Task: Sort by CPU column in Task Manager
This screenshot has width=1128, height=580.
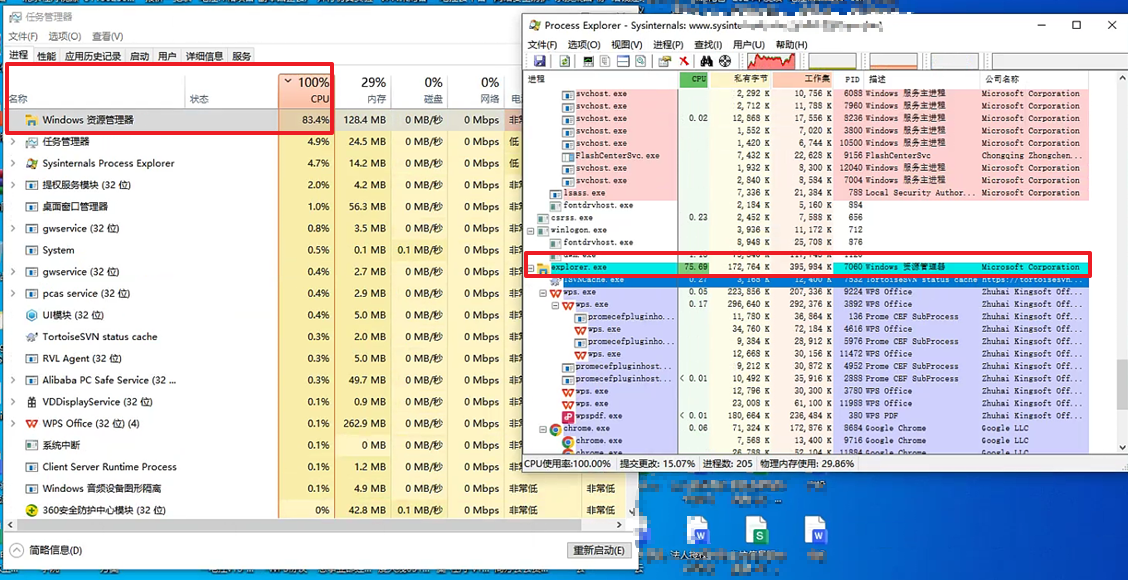Action: 306,90
